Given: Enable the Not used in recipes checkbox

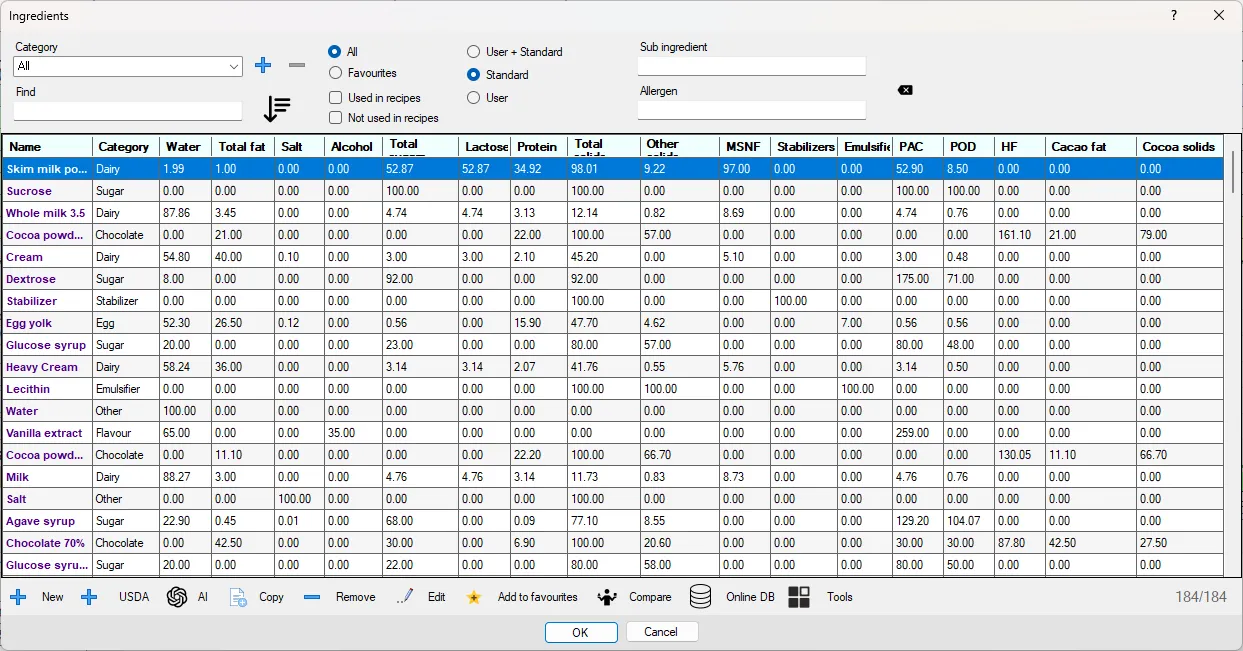Looking at the screenshot, I should pos(336,118).
